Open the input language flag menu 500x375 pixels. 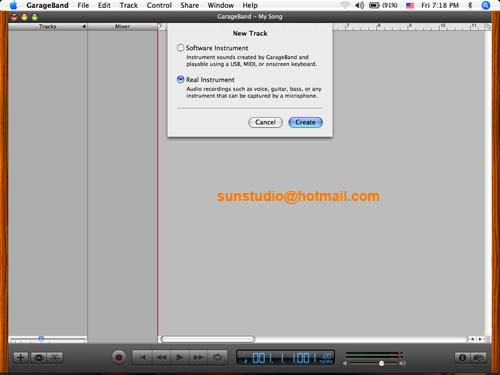410,6
